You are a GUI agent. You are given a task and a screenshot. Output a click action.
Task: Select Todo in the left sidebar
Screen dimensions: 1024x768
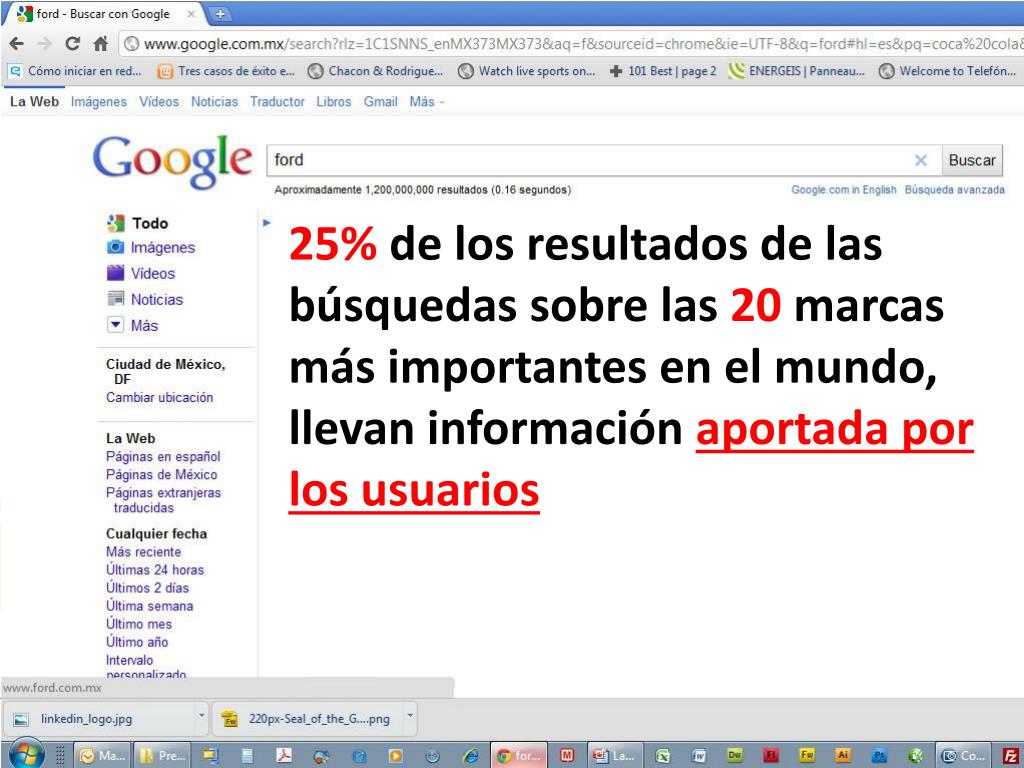[137, 223]
